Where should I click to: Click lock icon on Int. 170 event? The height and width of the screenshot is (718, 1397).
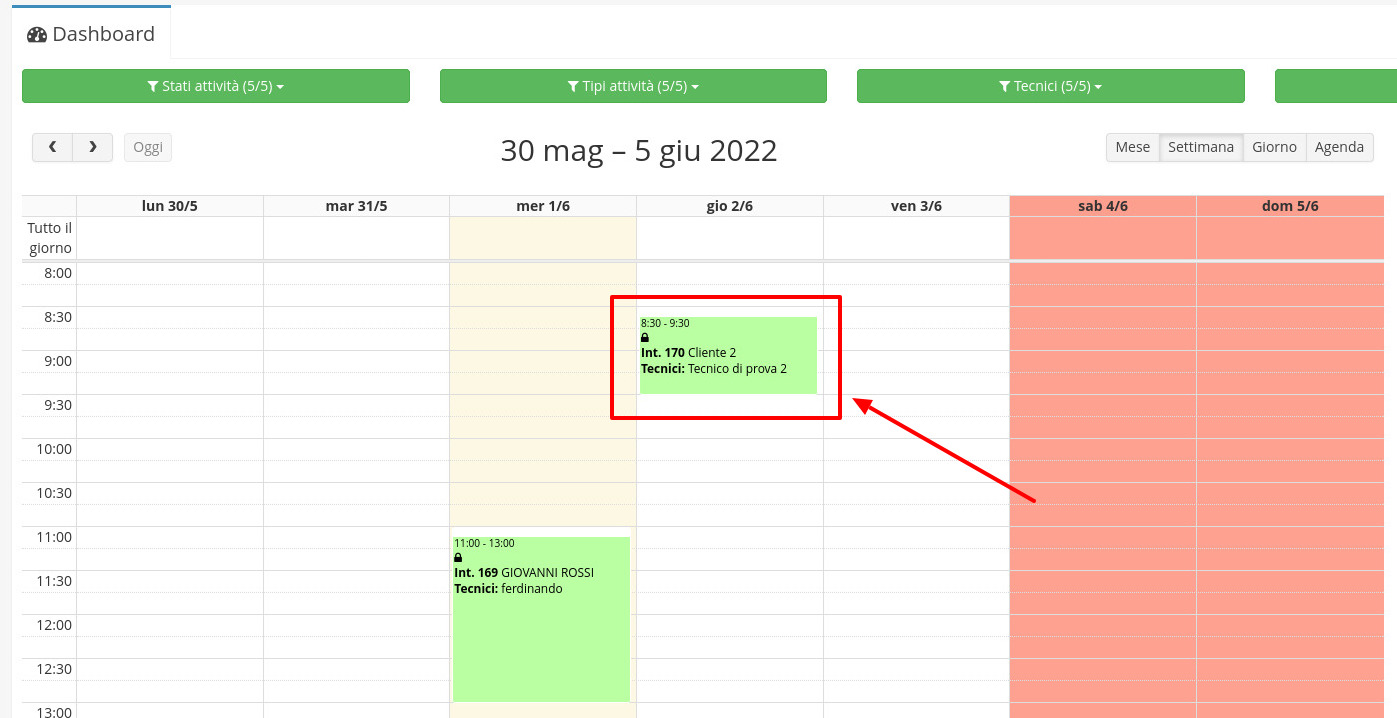tap(645, 338)
